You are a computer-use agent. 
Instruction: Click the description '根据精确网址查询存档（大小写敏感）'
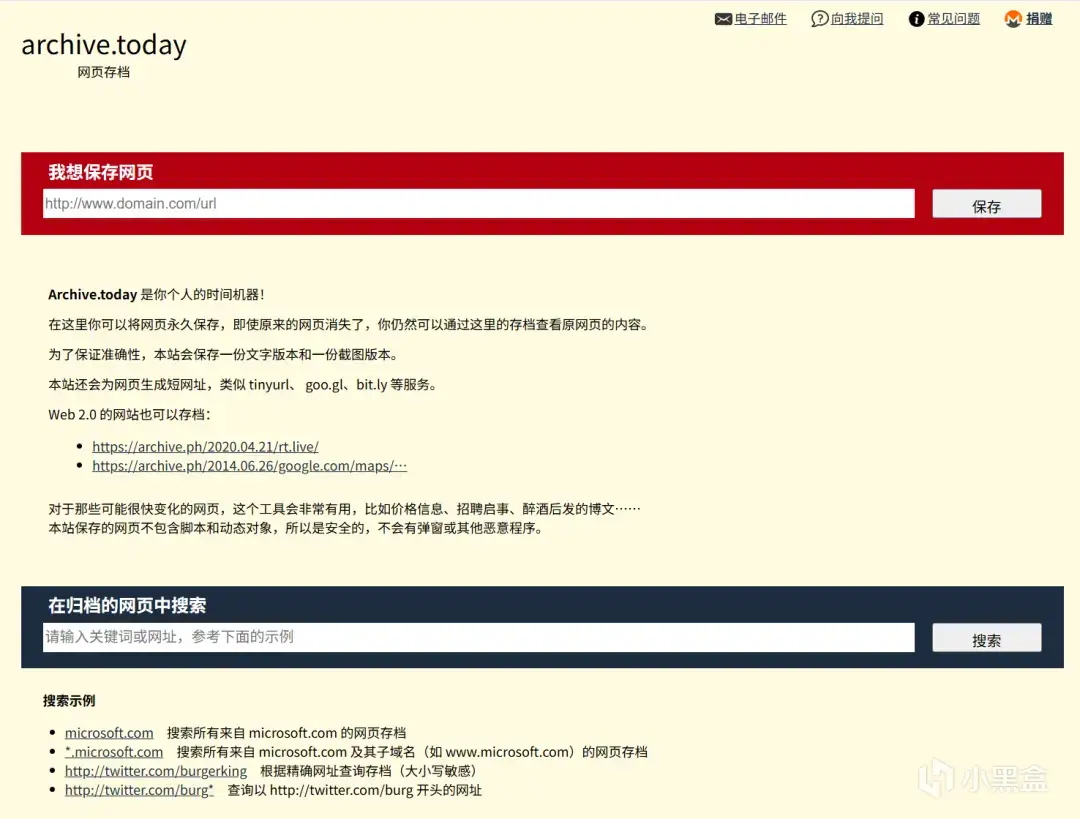tap(370, 771)
